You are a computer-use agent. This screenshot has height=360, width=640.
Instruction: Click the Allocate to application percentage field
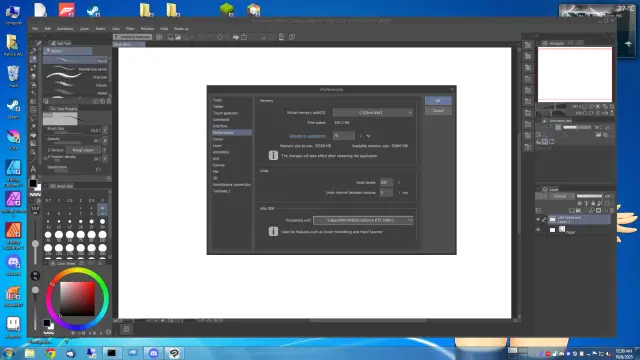click(343, 136)
